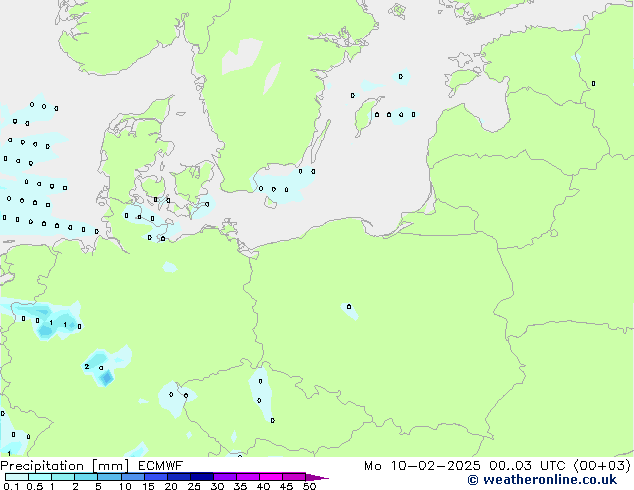This screenshot has height=490, width=634.
Task: Click the 35 mm legend scale number
Action: 240,486
